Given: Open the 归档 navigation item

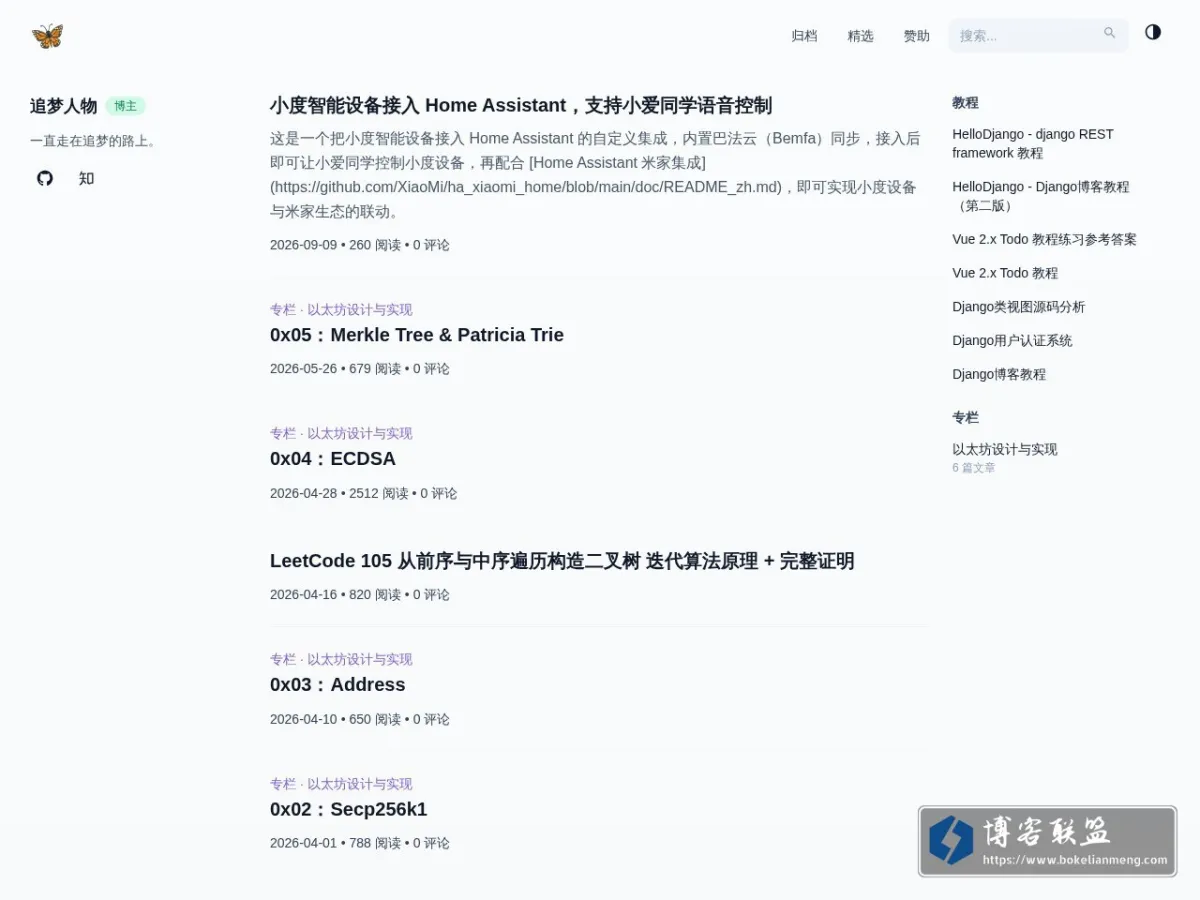Looking at the screenshot, I should [804, 36].
